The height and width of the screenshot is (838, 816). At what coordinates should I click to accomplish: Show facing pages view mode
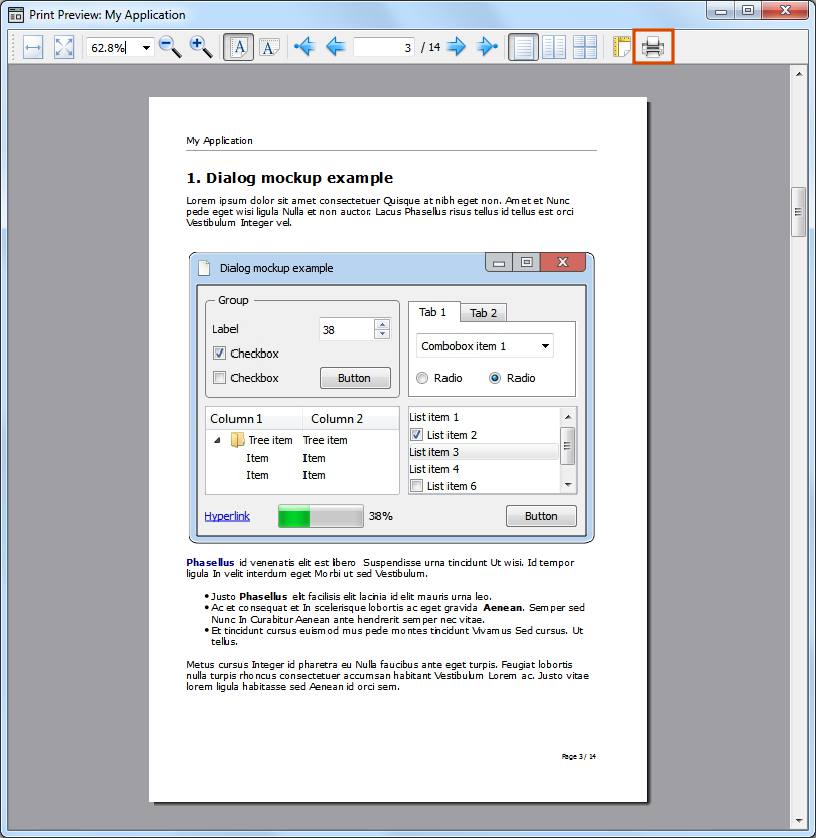click(554, 47)
